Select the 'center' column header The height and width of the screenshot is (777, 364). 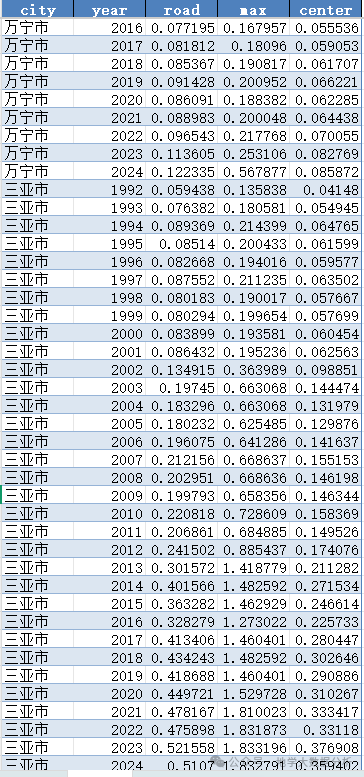(x=325, y=9)
